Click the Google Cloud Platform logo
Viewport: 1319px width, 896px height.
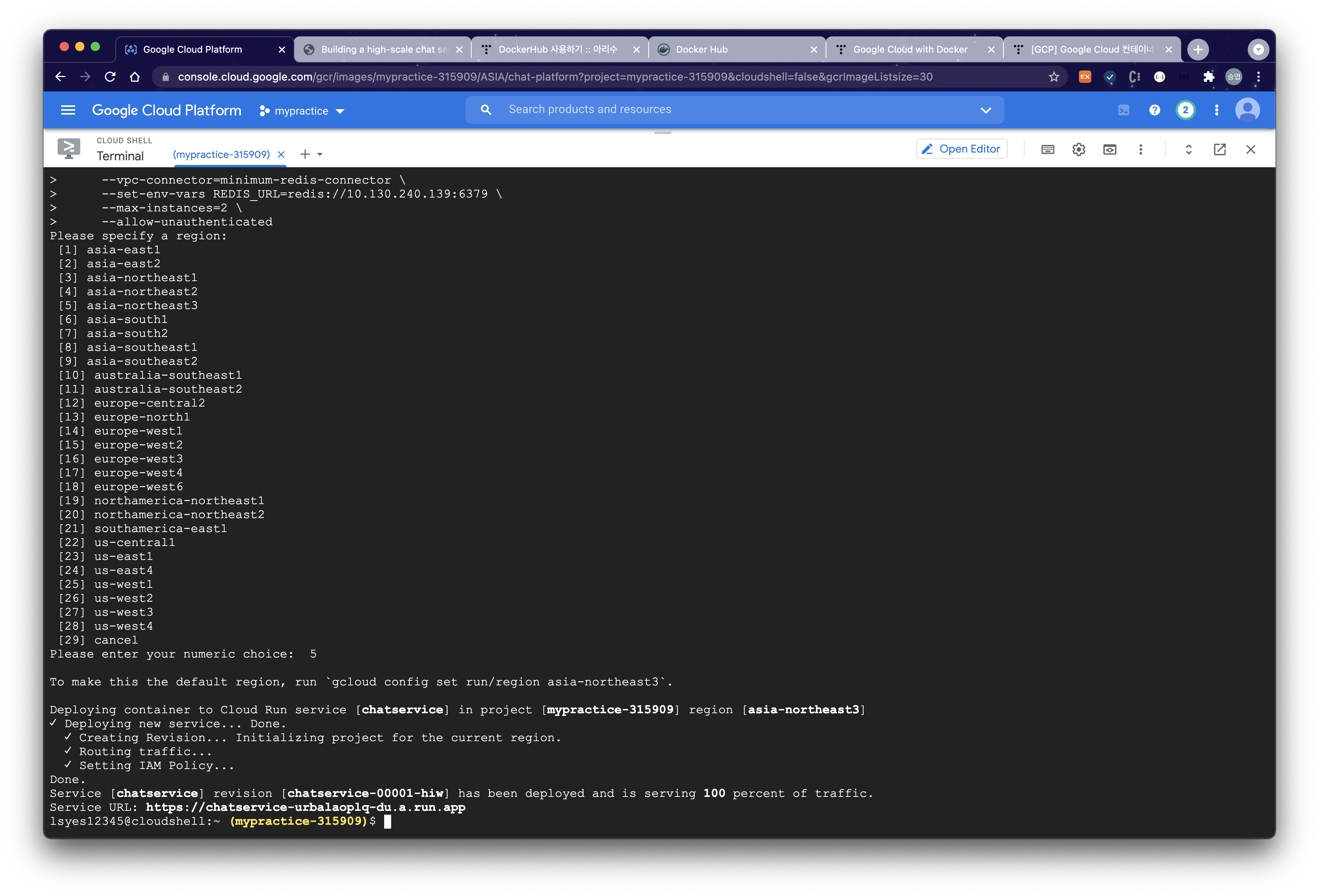pos(166,110)
